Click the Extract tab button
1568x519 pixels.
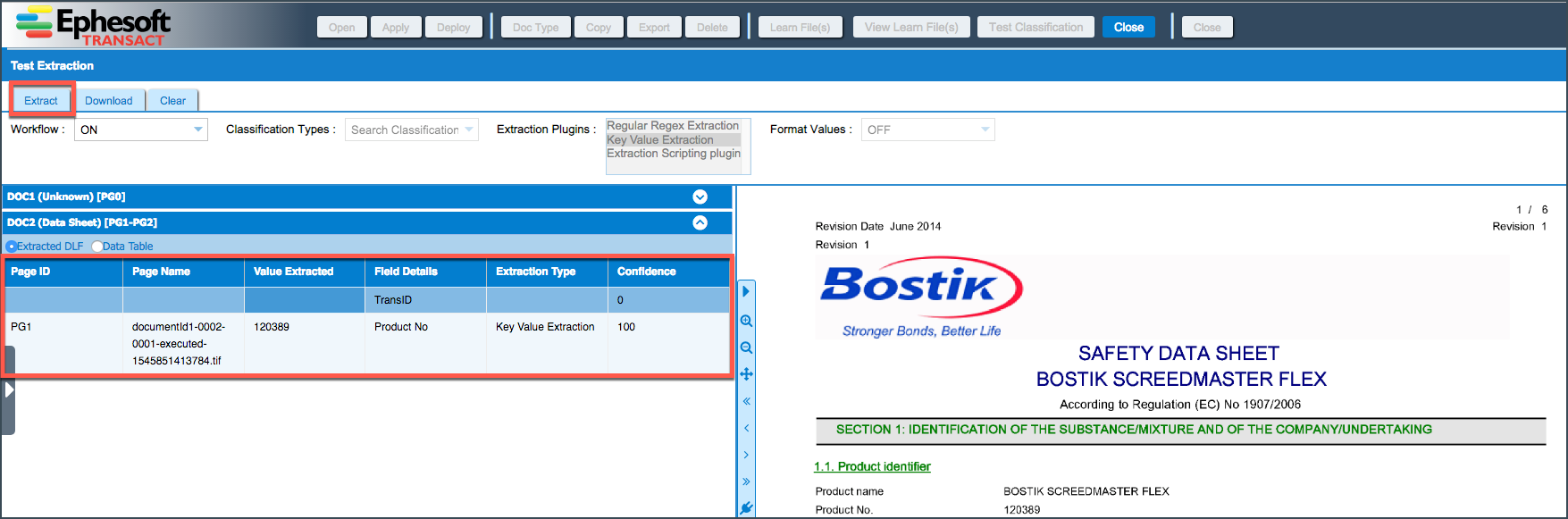(41, 100)
